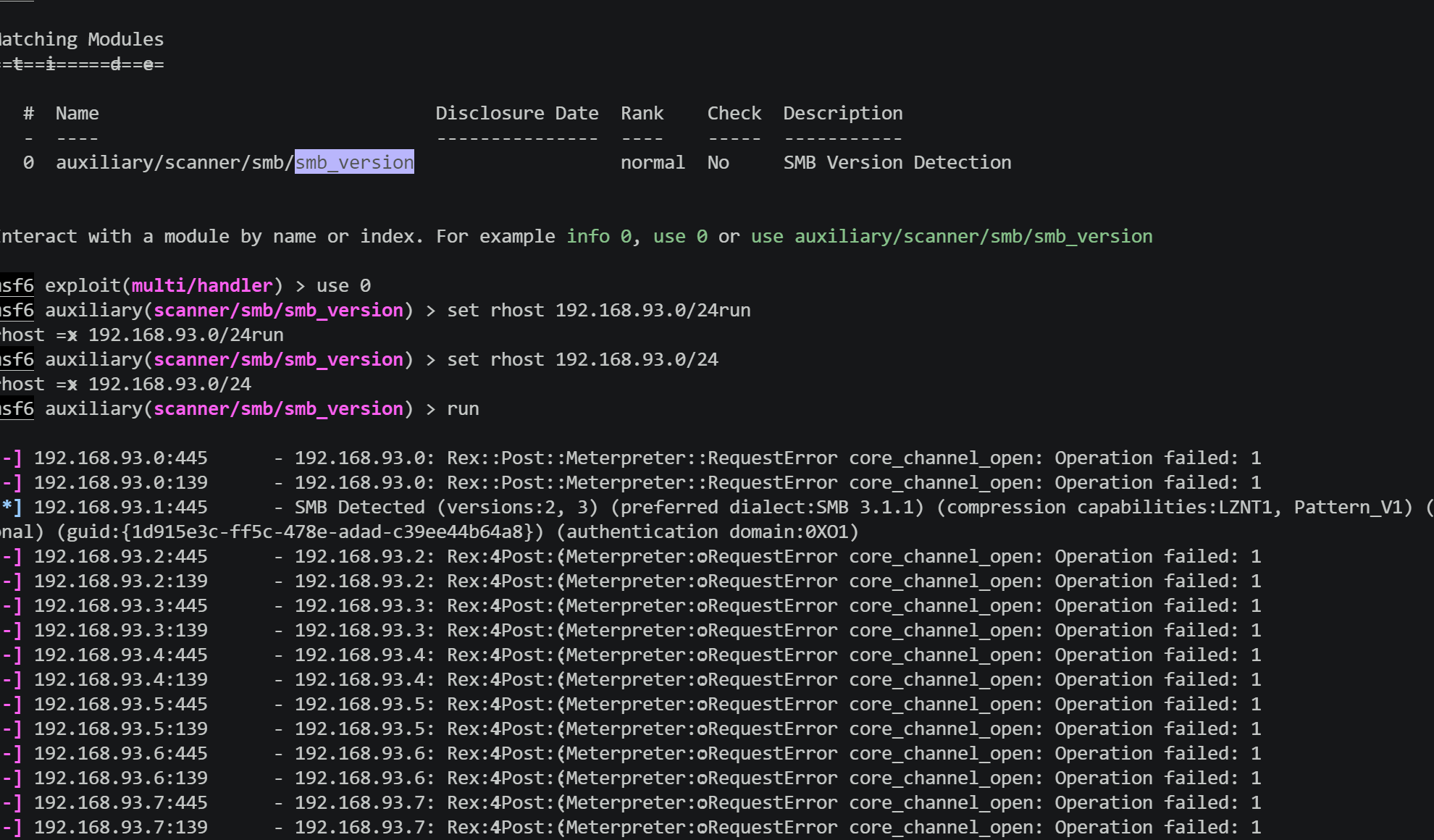This screenshot has width=1434, height=840.
Task: Click '192.168.93.5:139' result entry
Action: (121, 728)
